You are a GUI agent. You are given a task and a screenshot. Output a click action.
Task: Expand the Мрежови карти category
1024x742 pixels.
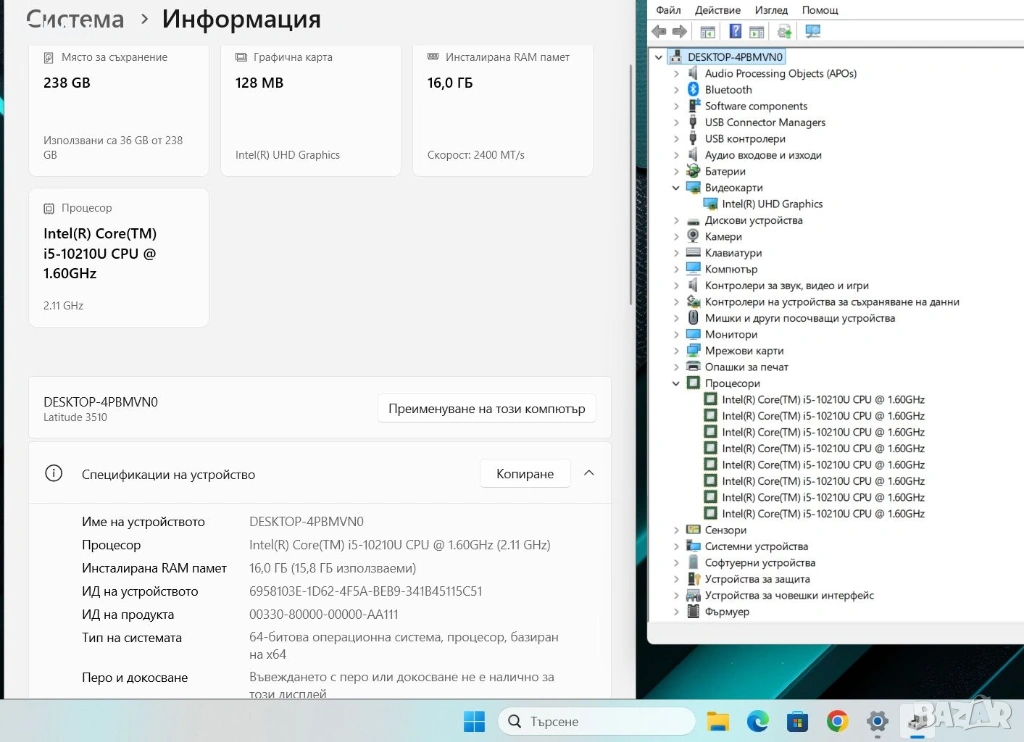(x=677, y=351)
